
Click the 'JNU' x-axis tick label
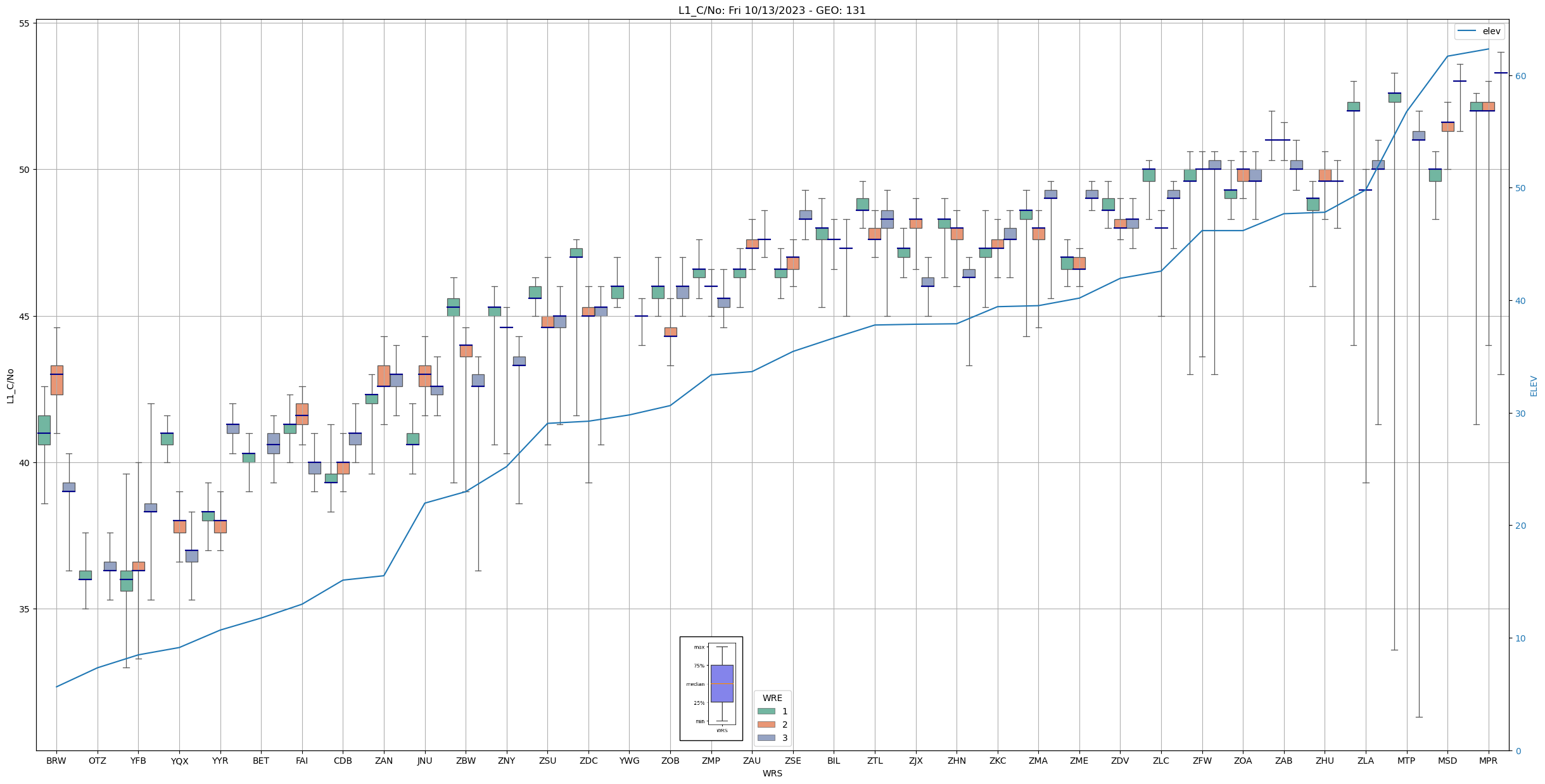[x=424, y=761]
